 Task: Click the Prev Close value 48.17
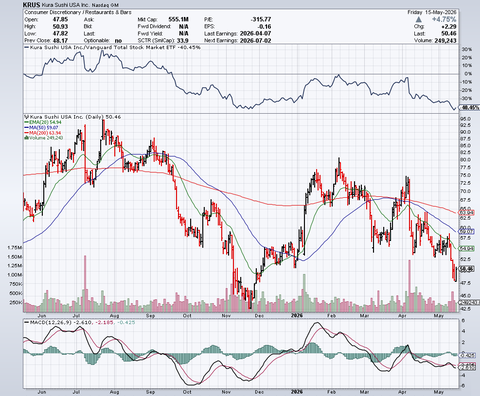pyautogui.click(x=60, y=40)
